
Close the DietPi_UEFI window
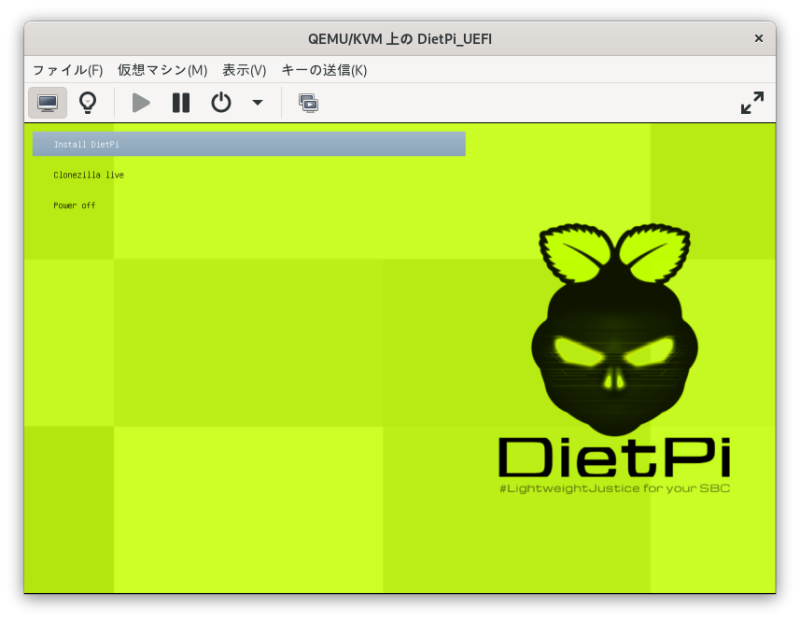click(759, 38)
